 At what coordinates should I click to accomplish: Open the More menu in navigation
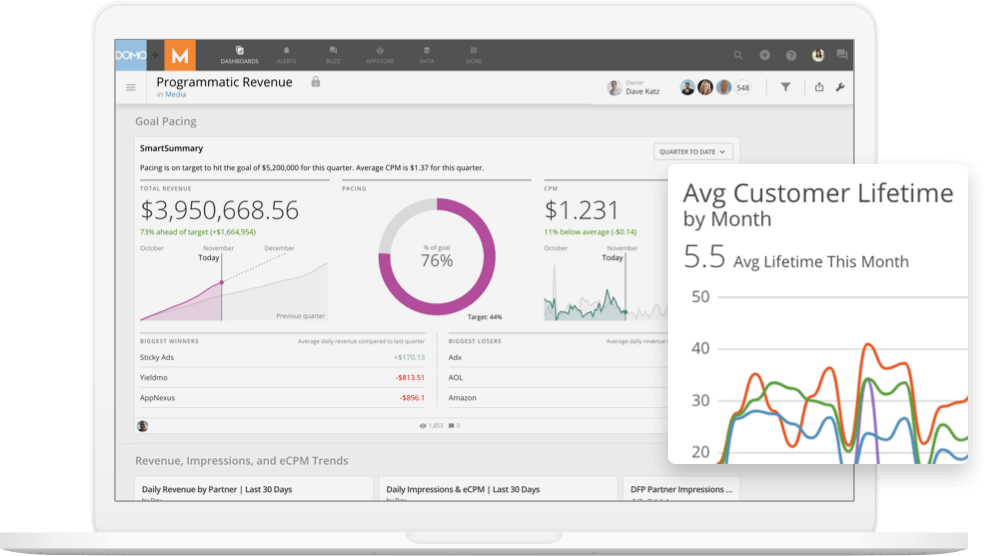[x=472, y=54]
